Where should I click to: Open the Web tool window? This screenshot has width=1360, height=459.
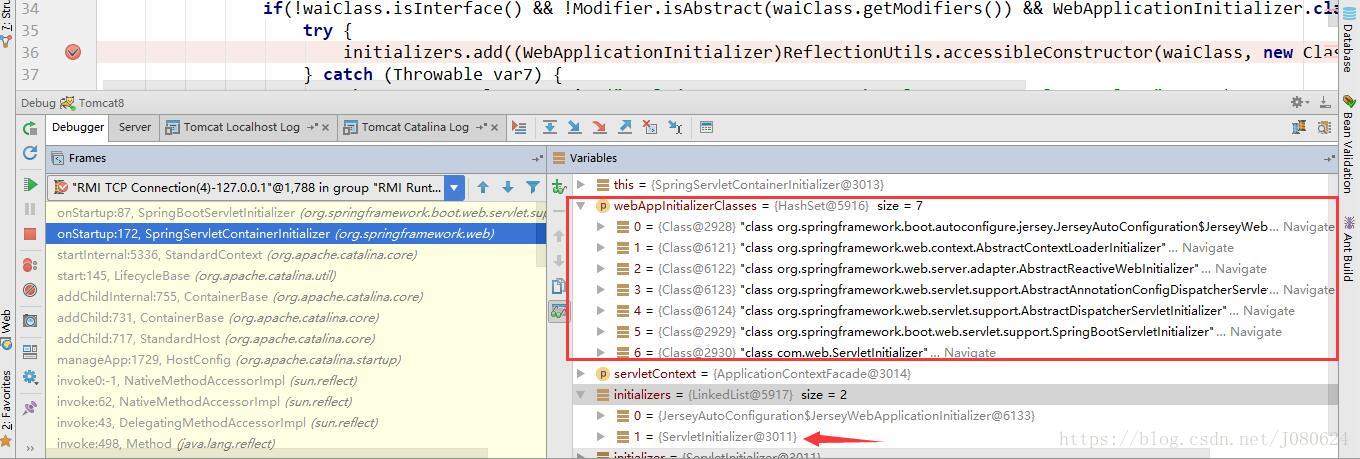click(7, 330)
